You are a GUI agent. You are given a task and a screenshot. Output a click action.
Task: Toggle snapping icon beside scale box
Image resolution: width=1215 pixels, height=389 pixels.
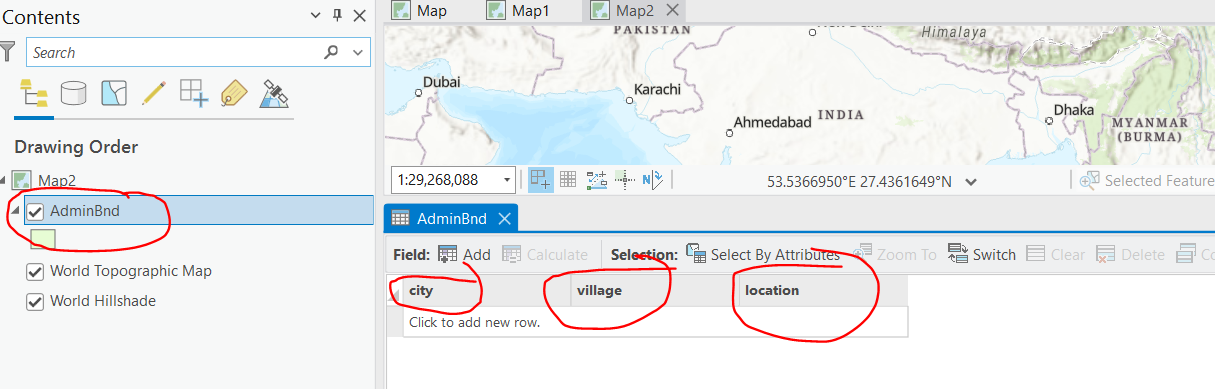[x=541, y=180]
